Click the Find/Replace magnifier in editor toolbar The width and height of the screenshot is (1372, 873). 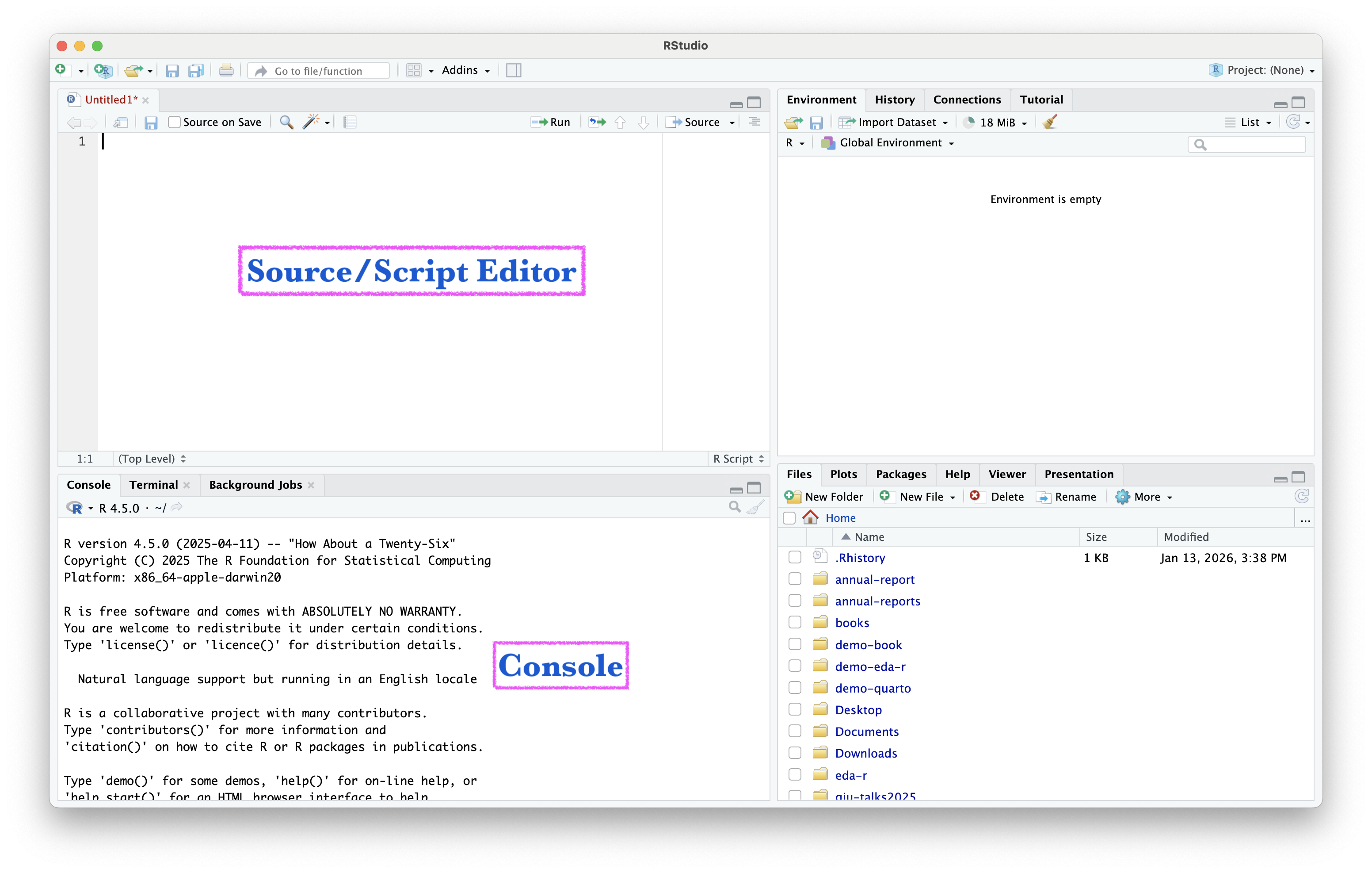[x=286, y=122]
